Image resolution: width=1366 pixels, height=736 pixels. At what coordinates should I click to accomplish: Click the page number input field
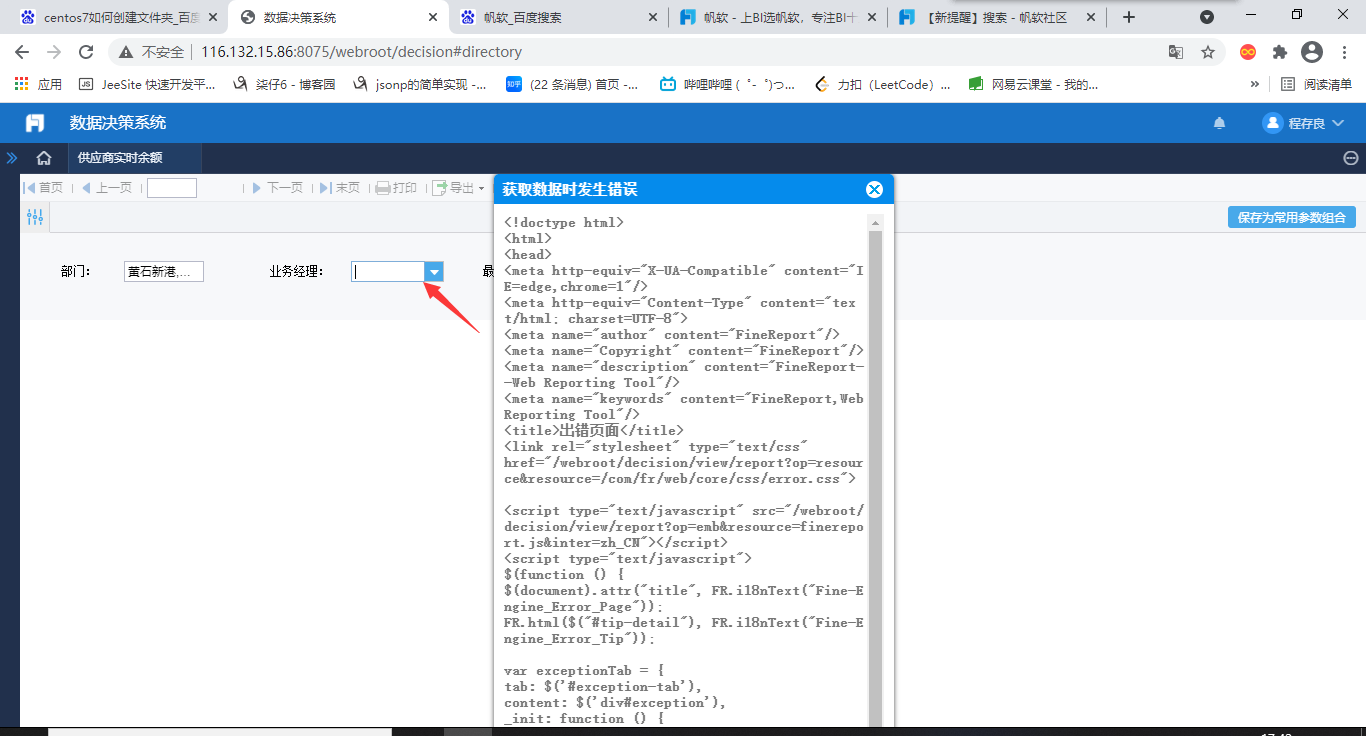[172, 188]
